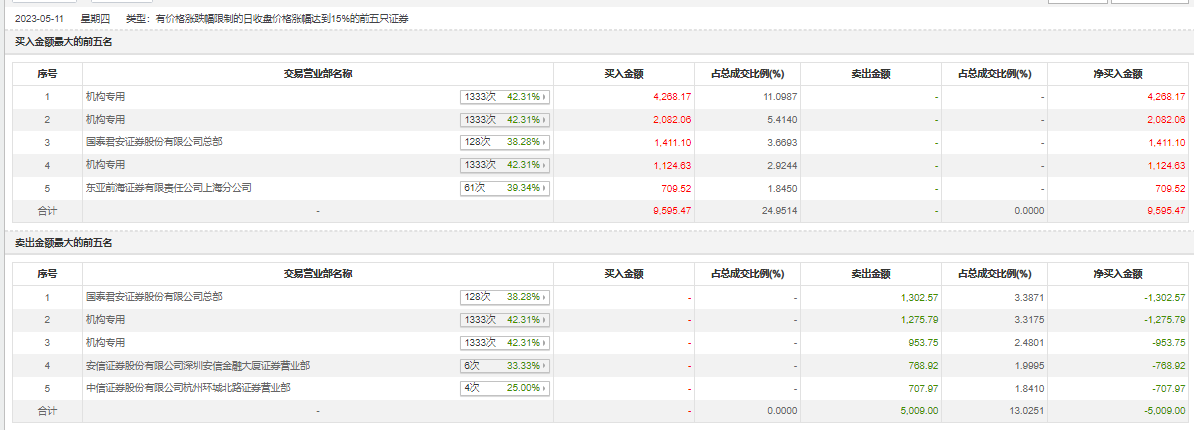Click the 卖出金额 column header in sell table
The width and height of the screenshot is (1194, 430).
pos(870,274)
